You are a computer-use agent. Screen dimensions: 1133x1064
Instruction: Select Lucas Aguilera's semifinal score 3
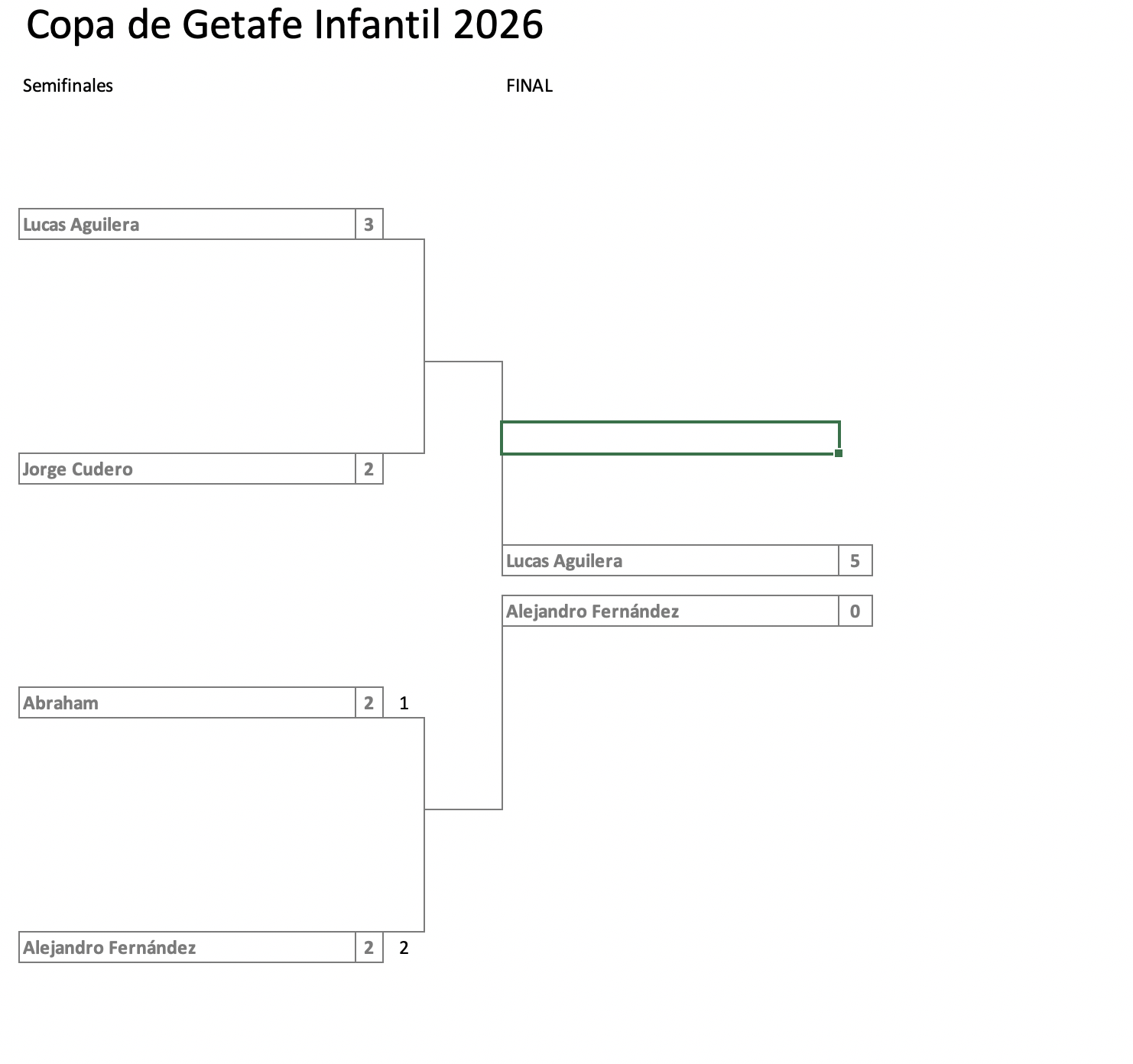(369, 224)
